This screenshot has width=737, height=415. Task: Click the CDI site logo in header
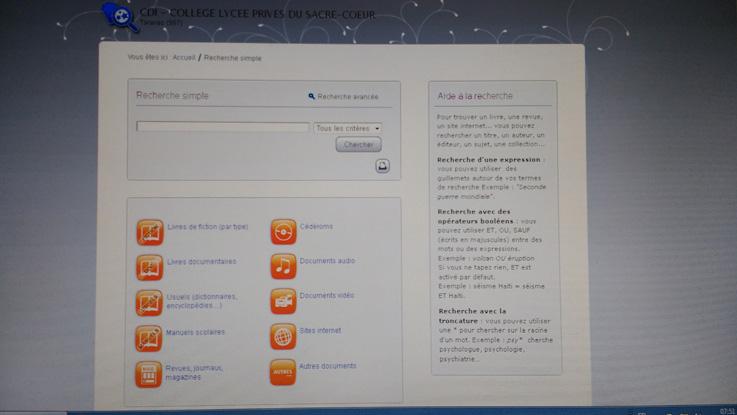121,16
